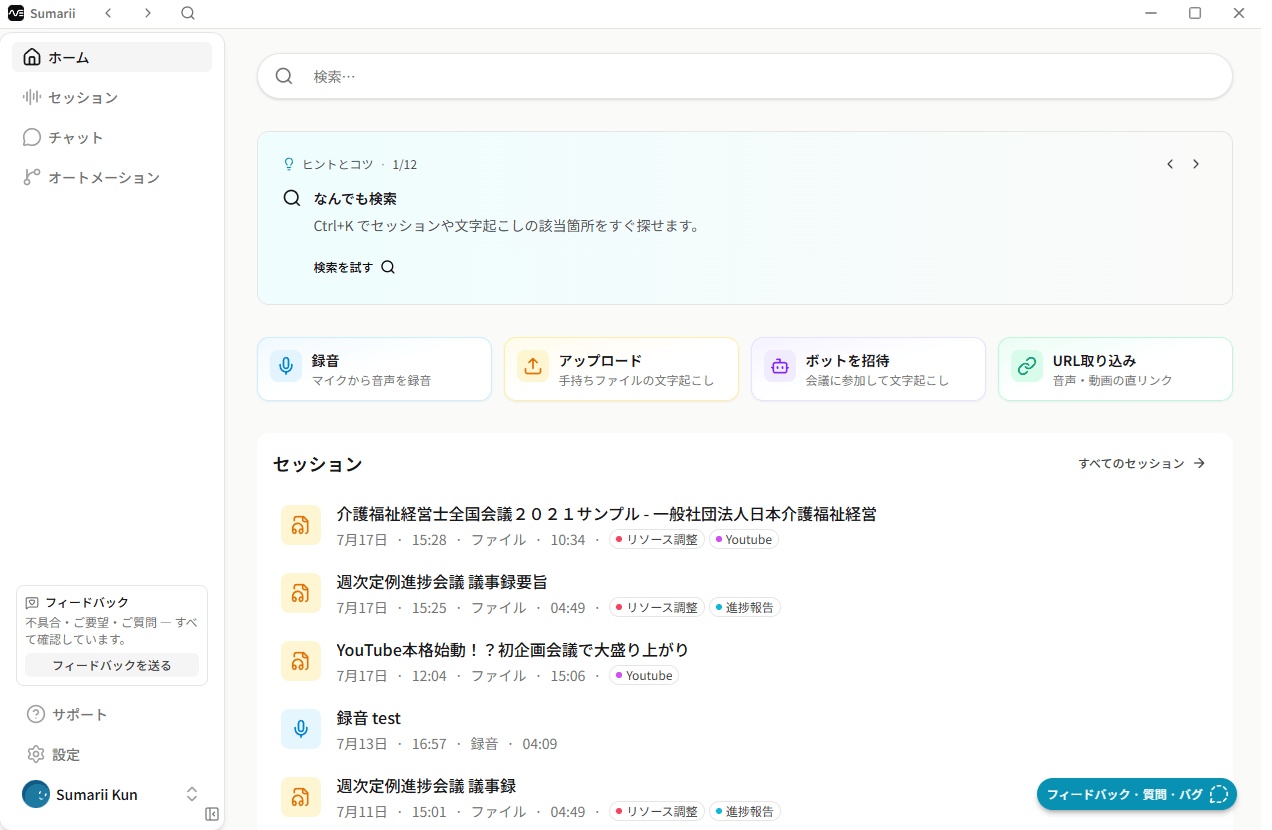The image size is (1272, 830).
Task: Click the 04:09 duration on 録音 test
Action: 540,744
